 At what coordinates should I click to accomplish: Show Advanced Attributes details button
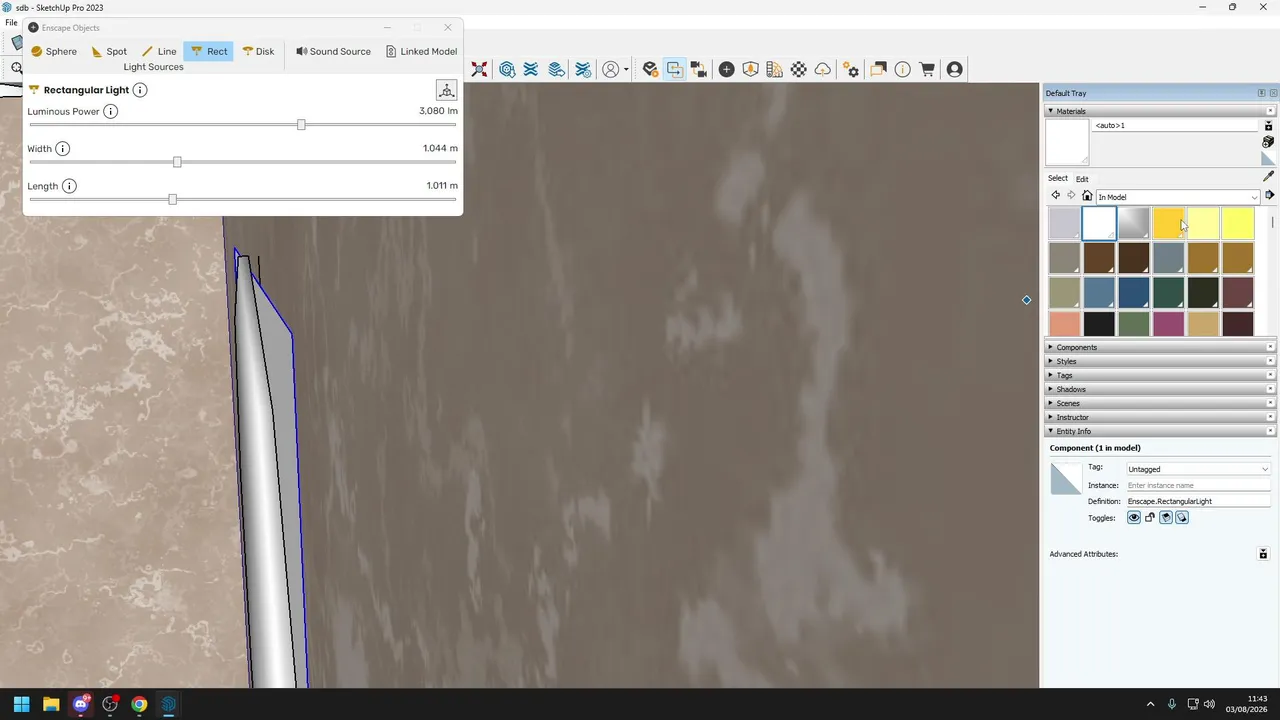(x=1263, y=554)
